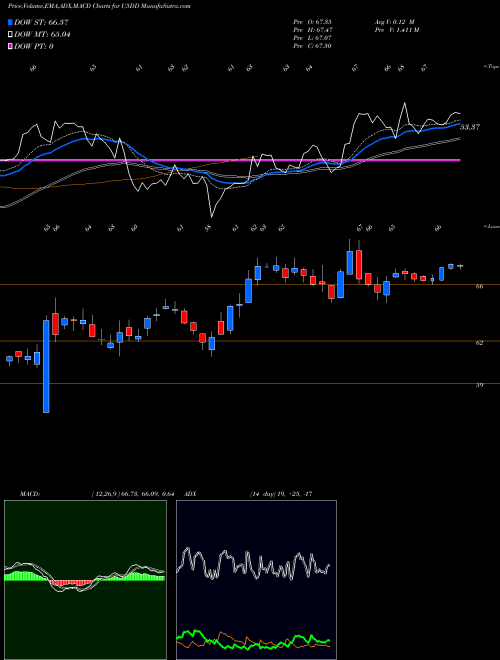Viewport: 500px width, 660px height.
Task: Click the 53.37 EMA end label
Action: (470, 127)
